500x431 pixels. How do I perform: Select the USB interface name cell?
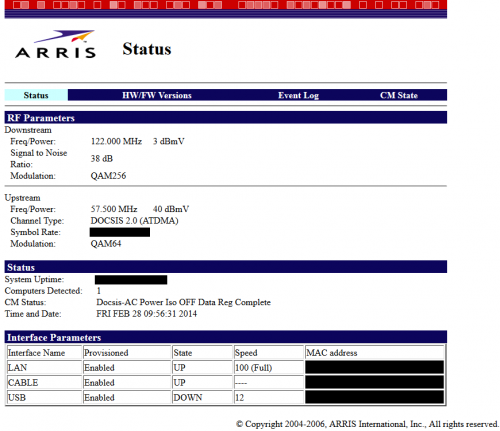pos(44,397)
